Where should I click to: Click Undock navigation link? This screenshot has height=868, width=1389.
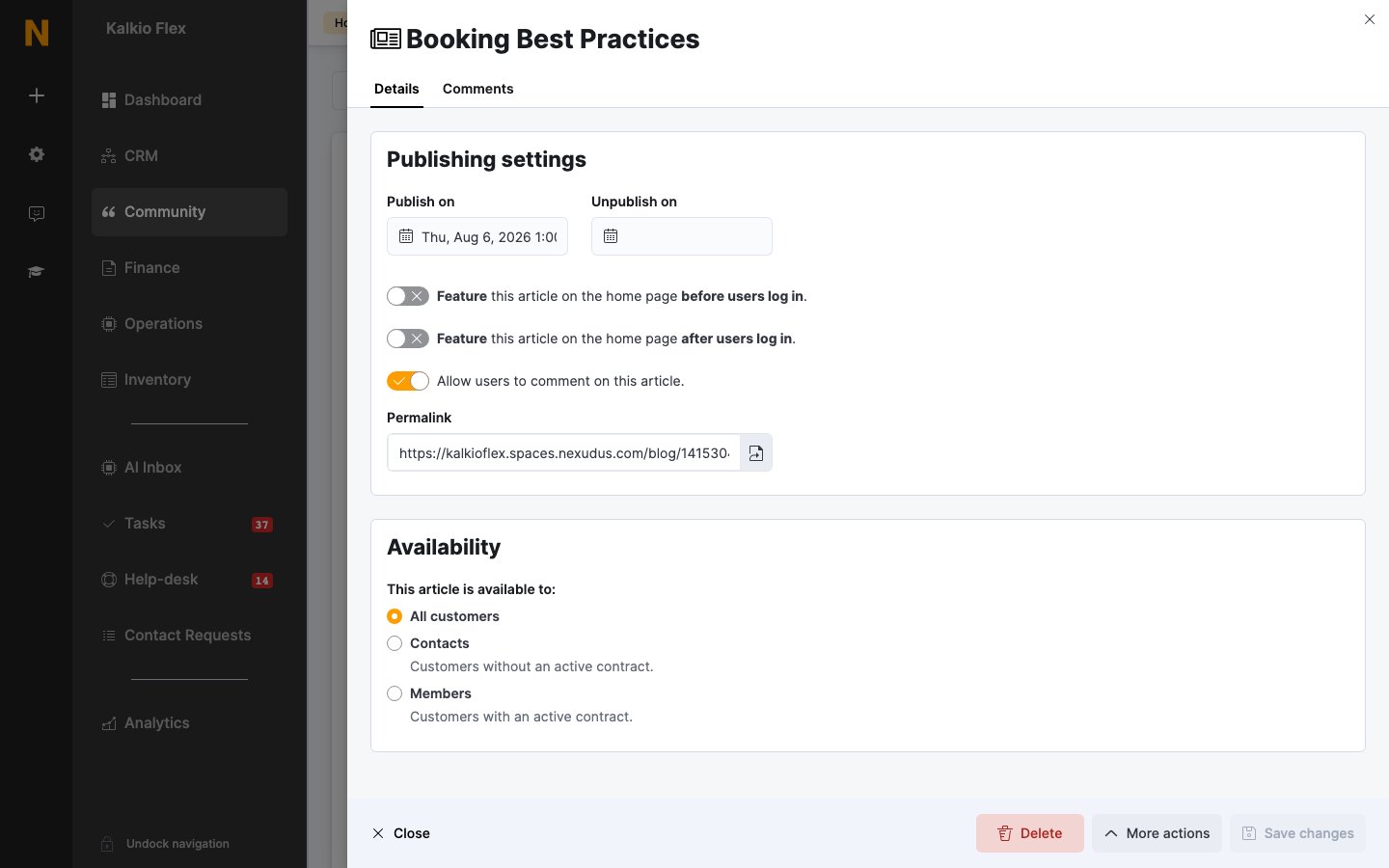(x=177, y=844)
